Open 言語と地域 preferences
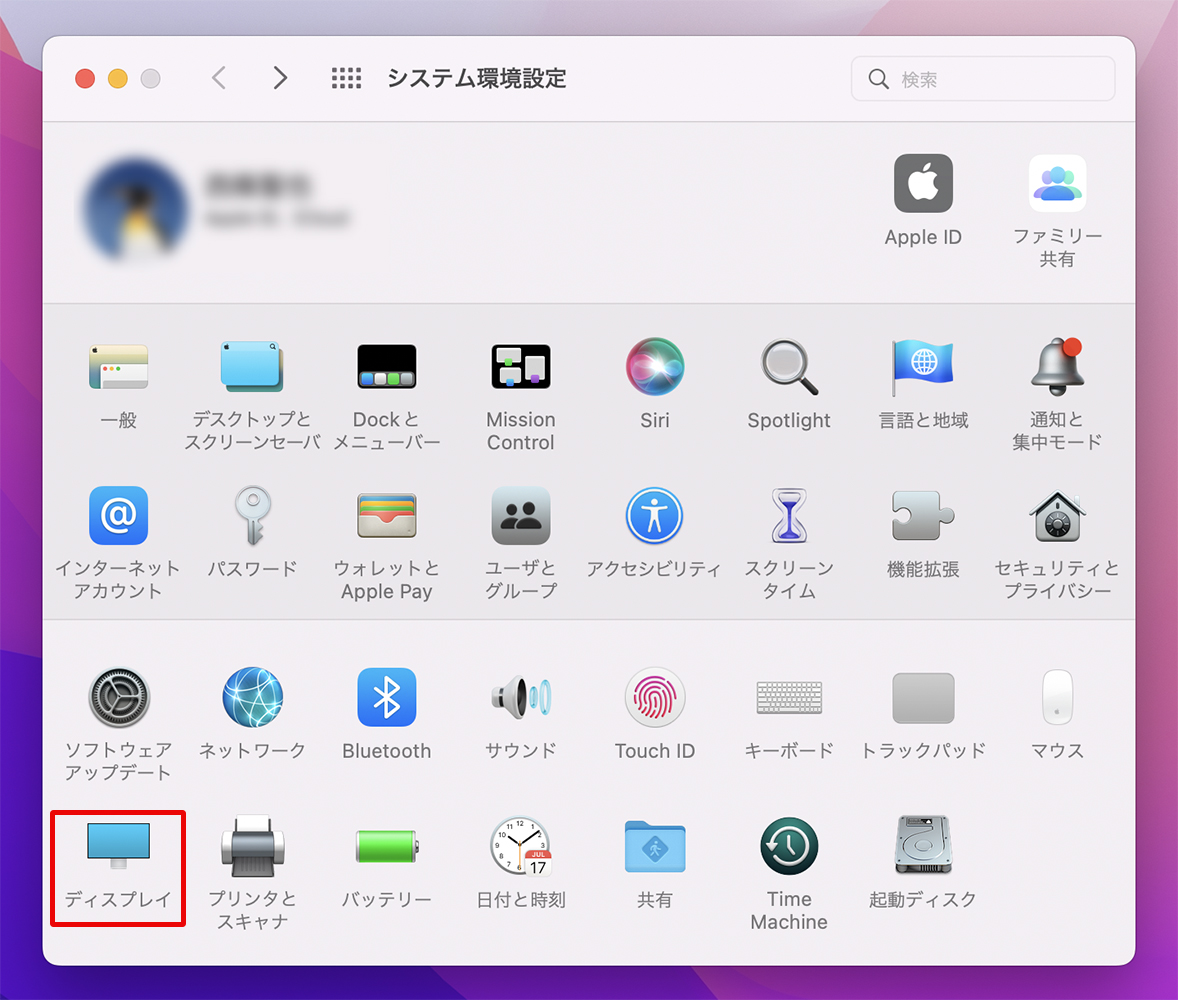 (923, 367)
